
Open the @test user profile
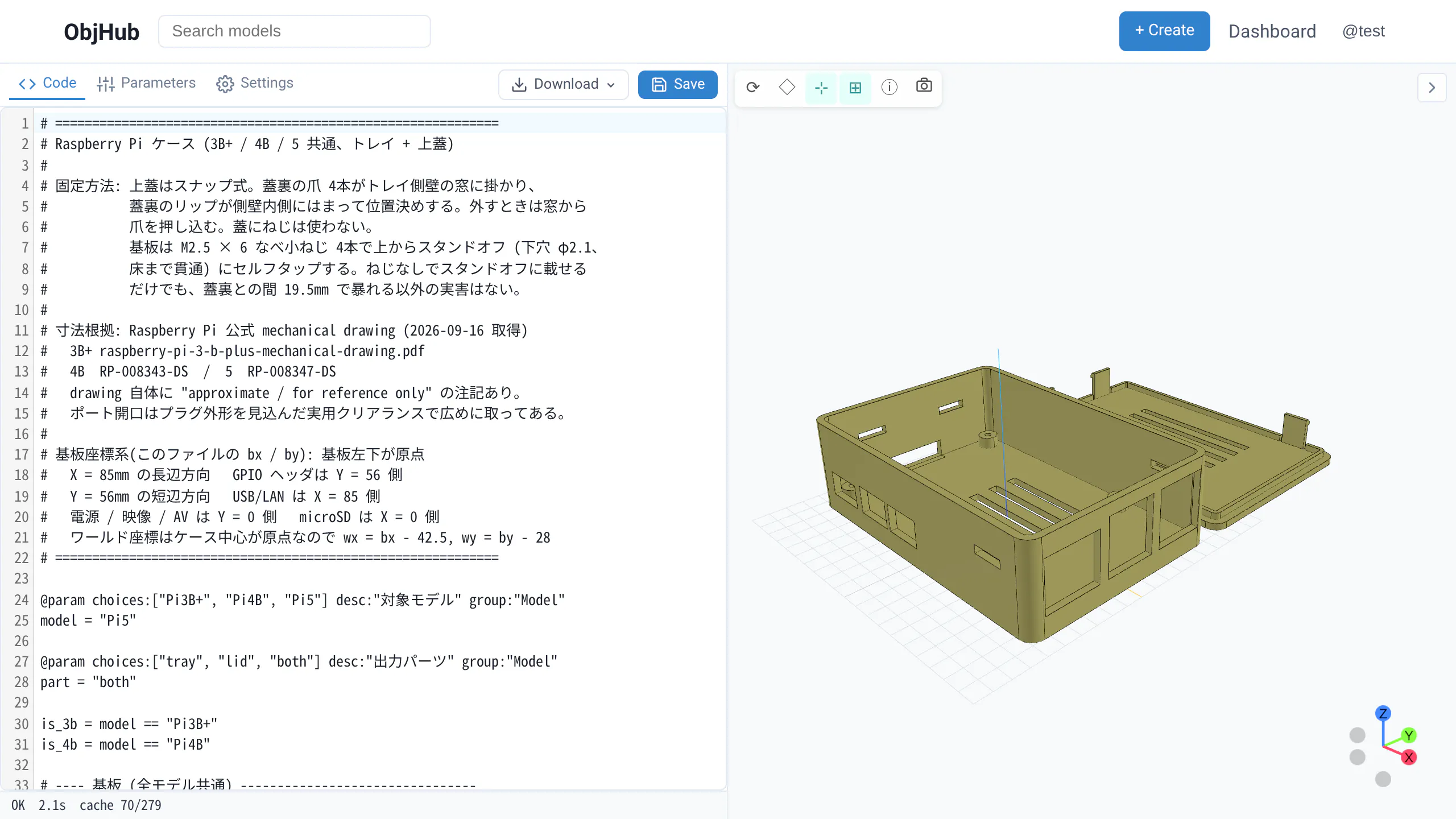(1363, 31)
